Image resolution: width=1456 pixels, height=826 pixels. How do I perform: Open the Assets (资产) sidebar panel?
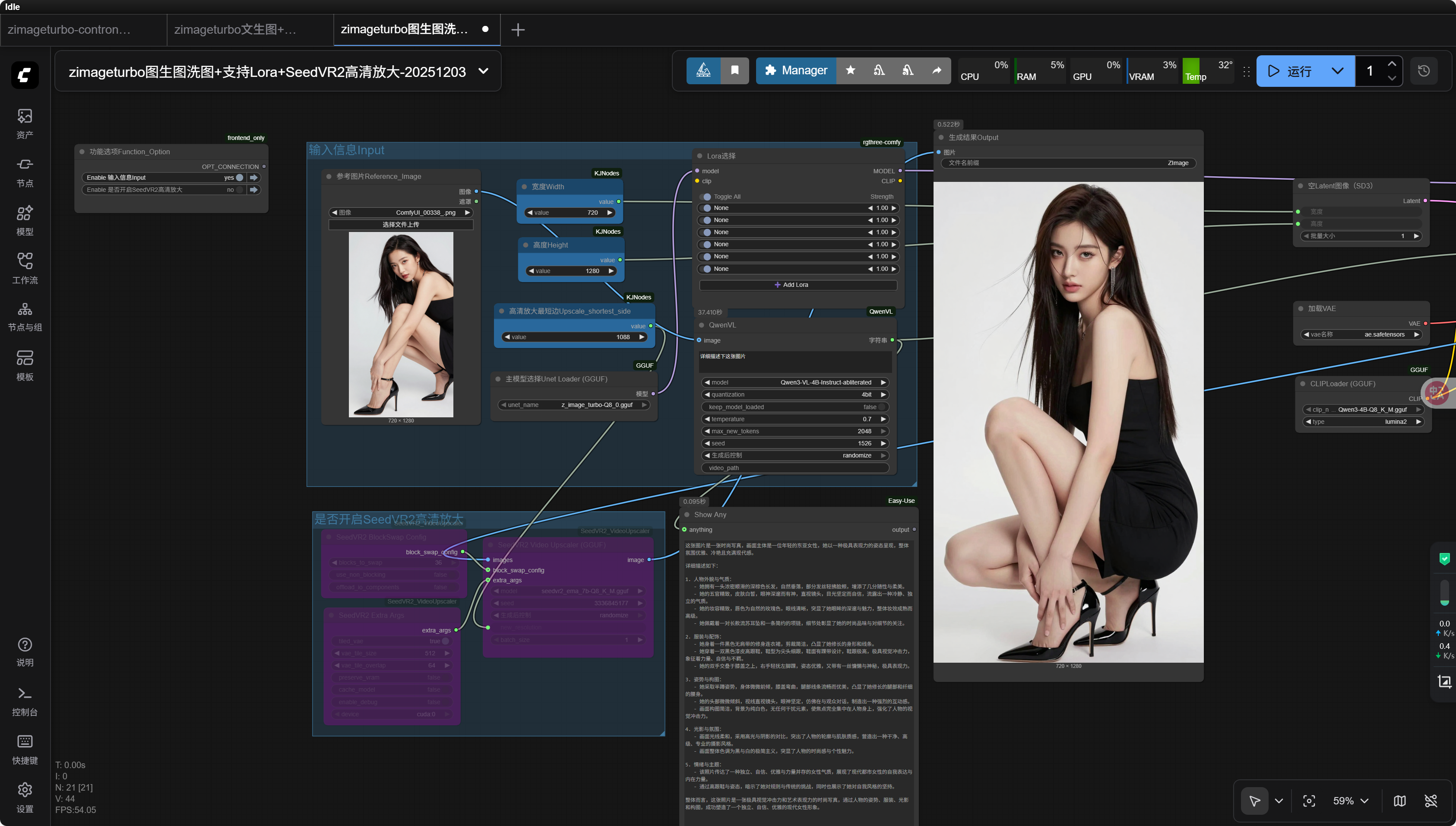[24, 123]
